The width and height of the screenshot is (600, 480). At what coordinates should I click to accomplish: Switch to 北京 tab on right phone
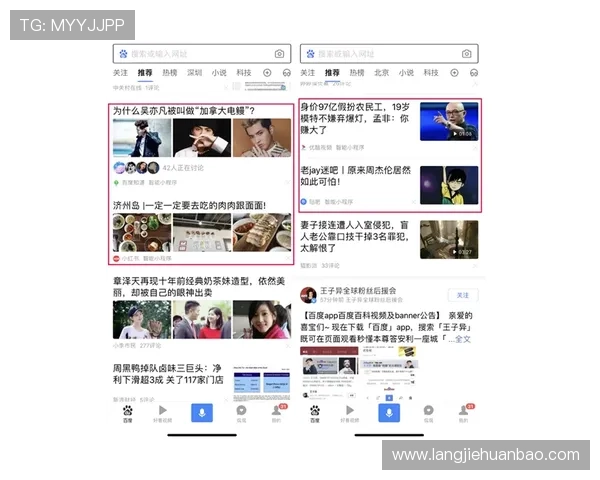click(x=382, y=73)
